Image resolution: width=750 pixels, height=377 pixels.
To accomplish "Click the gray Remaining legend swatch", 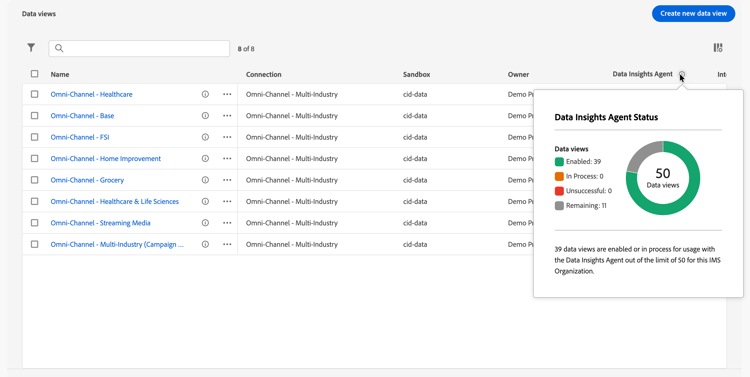I will click(559, 206).
